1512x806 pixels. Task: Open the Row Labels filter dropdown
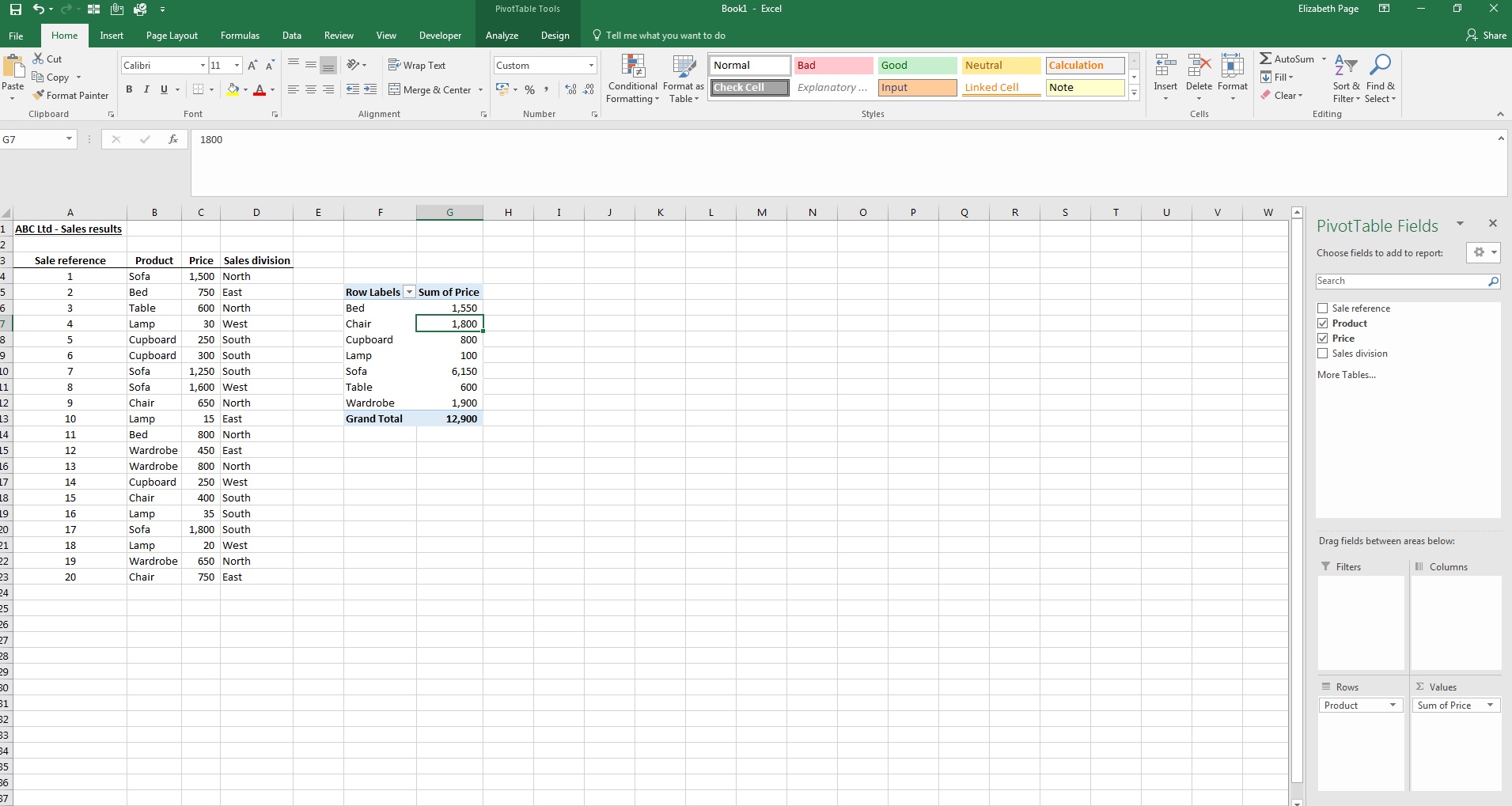[x=409, y=292]
